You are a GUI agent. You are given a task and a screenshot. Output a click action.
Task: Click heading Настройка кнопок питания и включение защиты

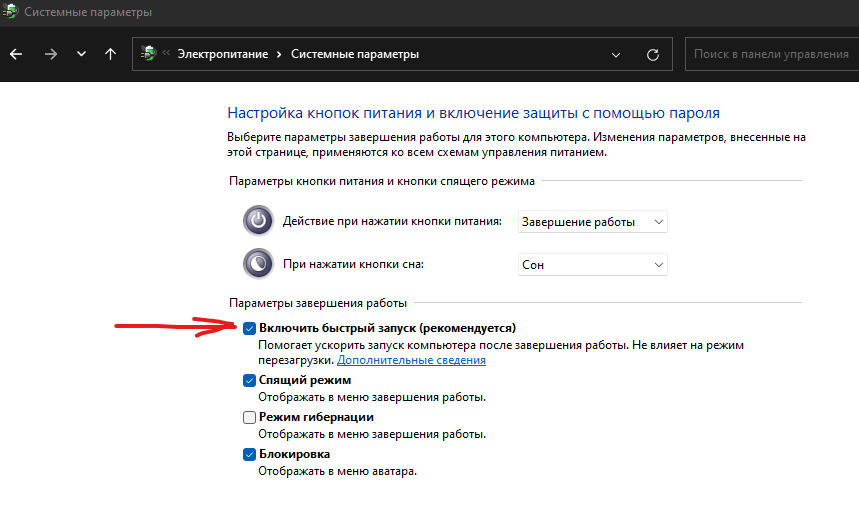[473, 113]
